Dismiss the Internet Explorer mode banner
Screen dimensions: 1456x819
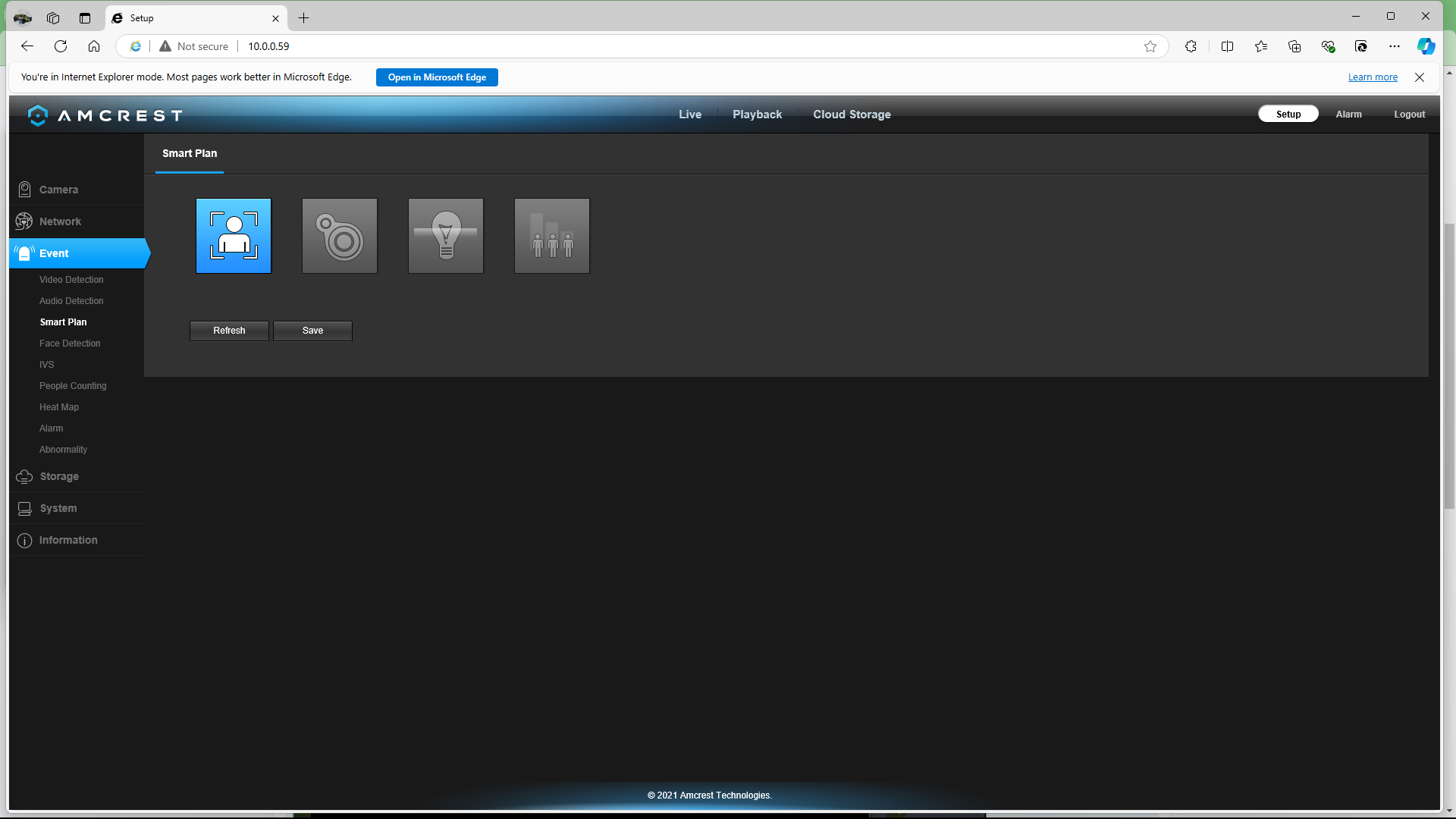[x=1420, y=77]
